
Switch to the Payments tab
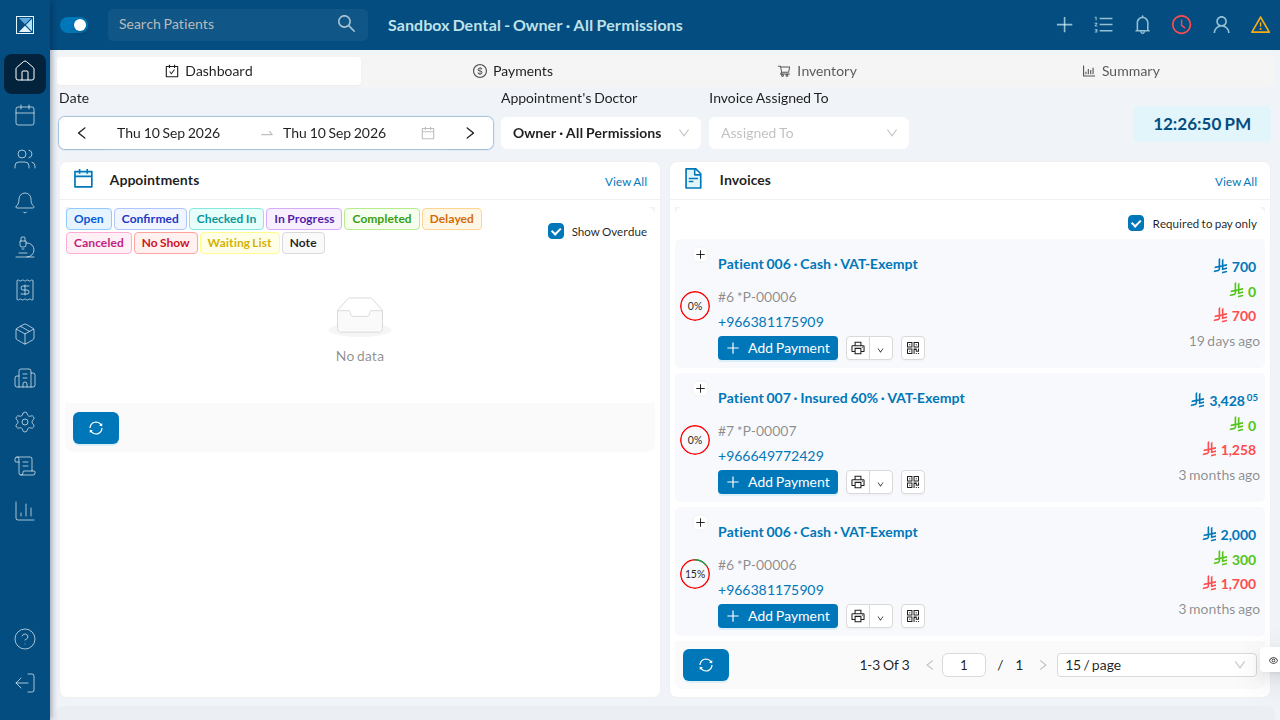pos(513,71)
